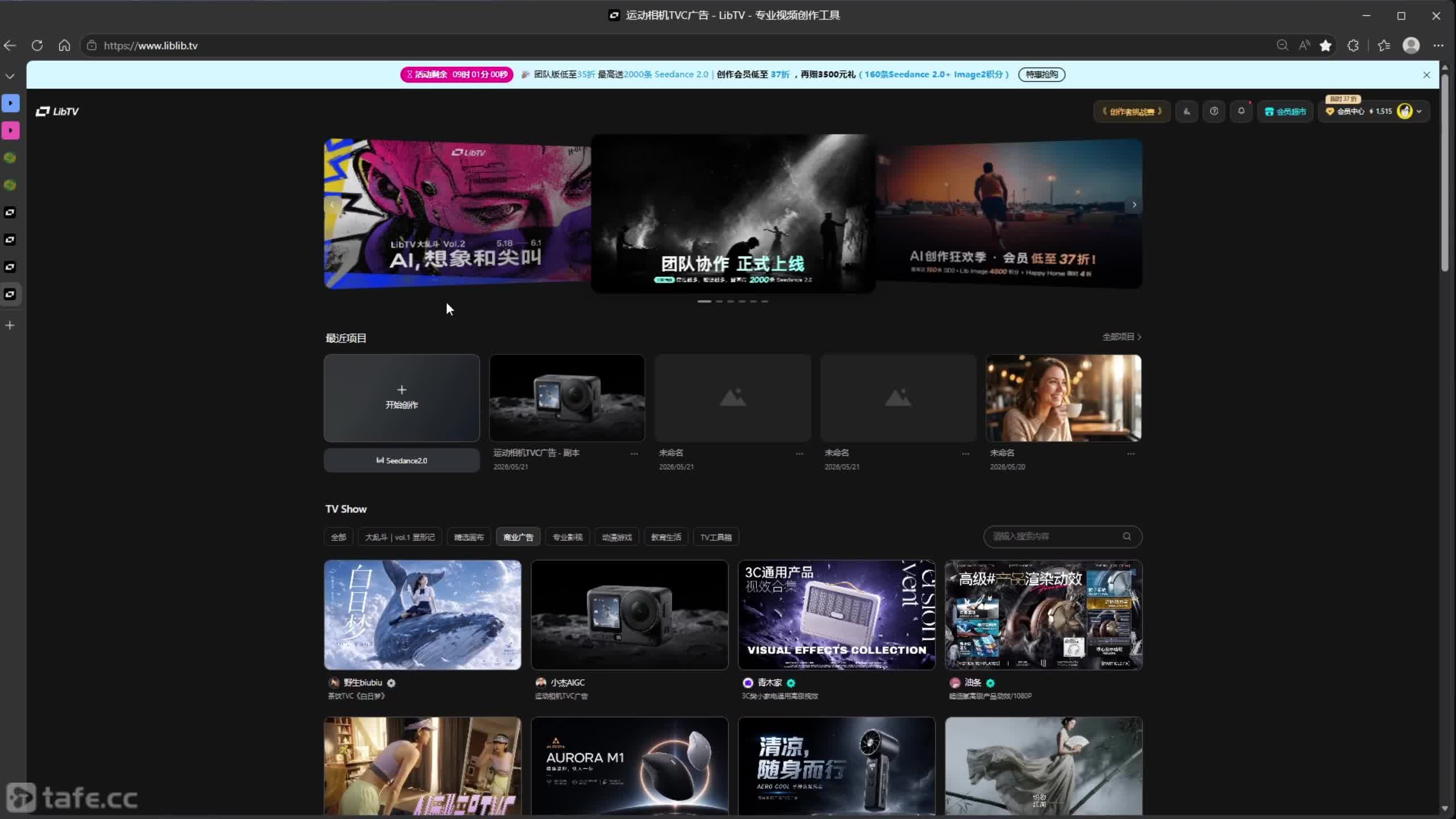Select the first carousel indicator dot
Viewport: 1456px width, 819px height.
(704, 301)
